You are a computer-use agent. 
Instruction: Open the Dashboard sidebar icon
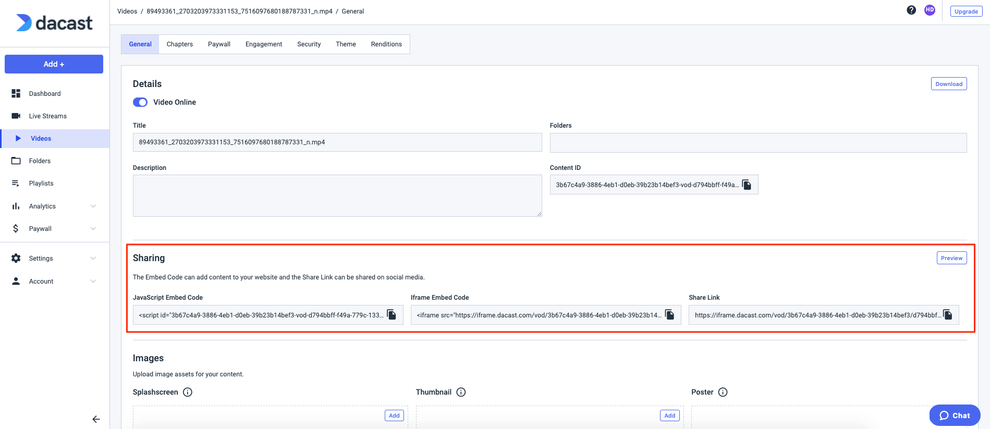click(16, 94)
